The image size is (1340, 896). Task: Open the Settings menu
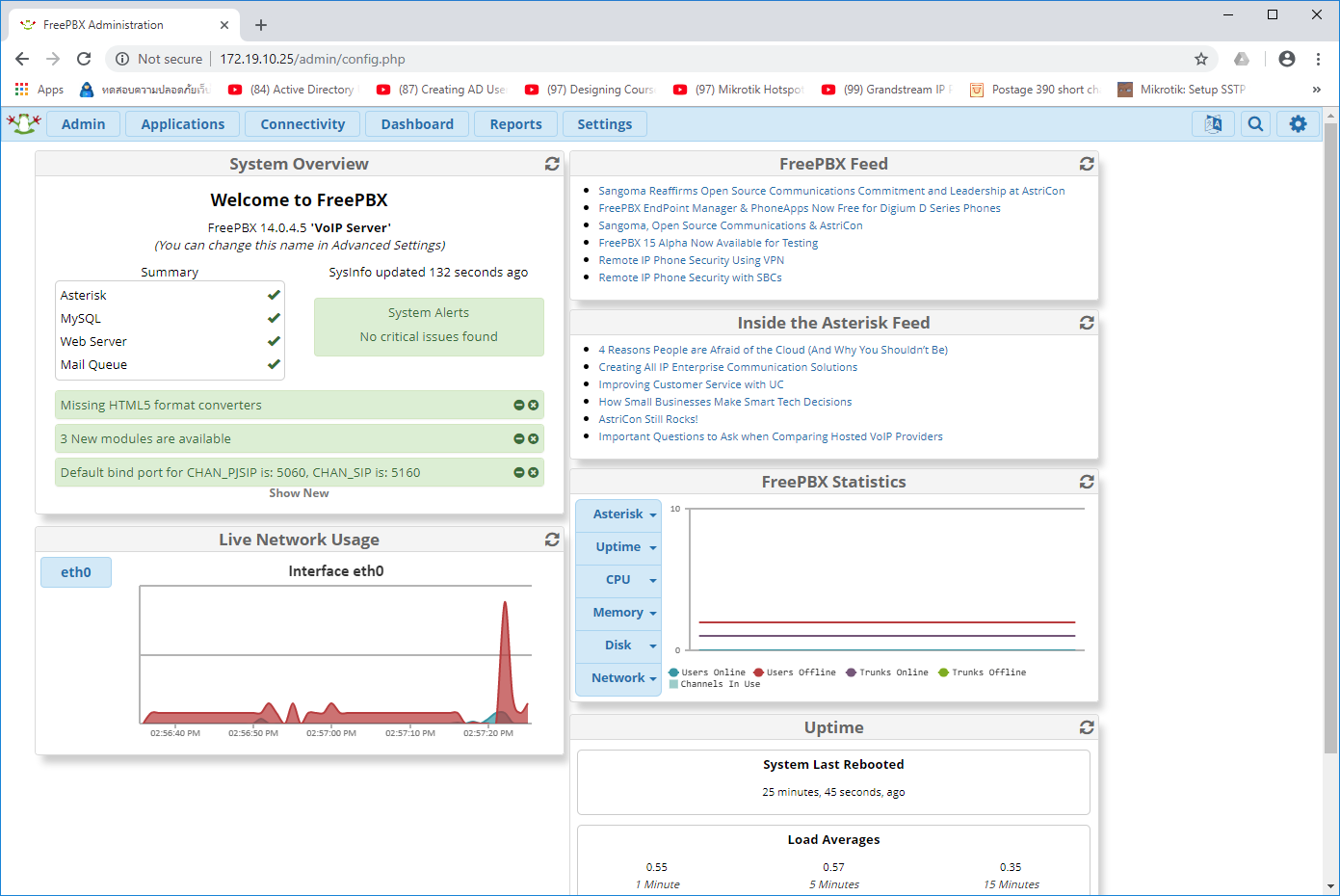[605, 124]
